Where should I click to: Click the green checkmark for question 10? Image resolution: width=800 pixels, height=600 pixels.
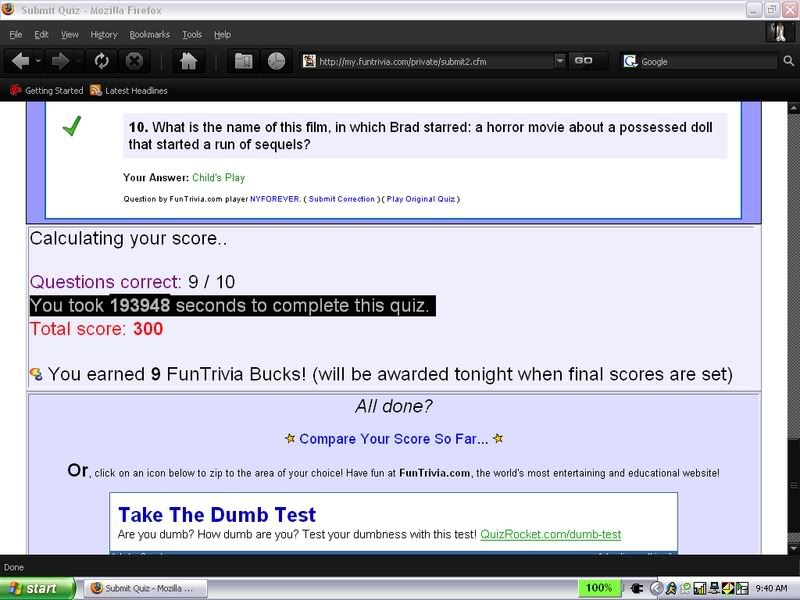point(71,126)
